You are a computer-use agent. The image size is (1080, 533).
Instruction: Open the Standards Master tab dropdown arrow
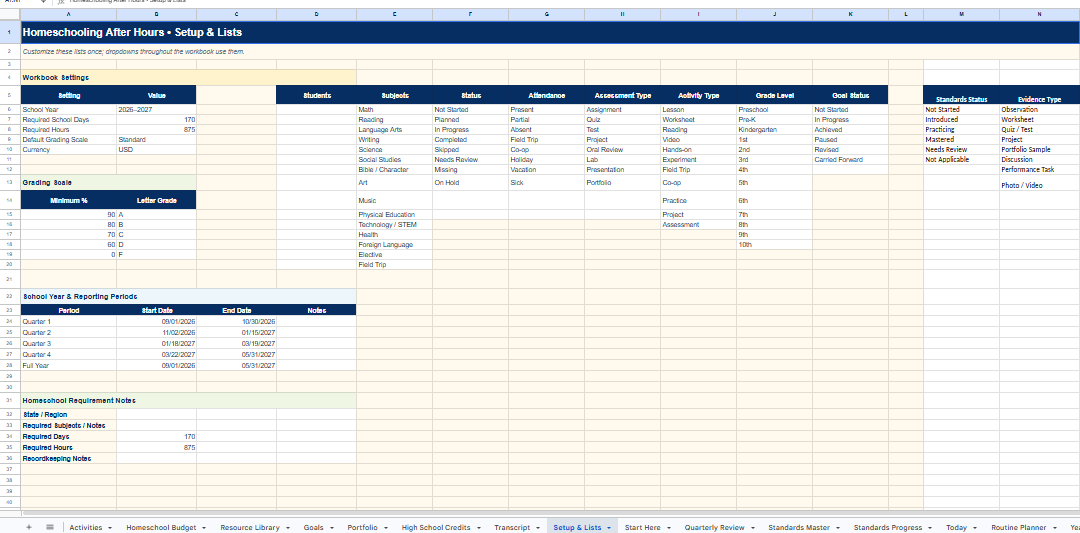[838, 528]
